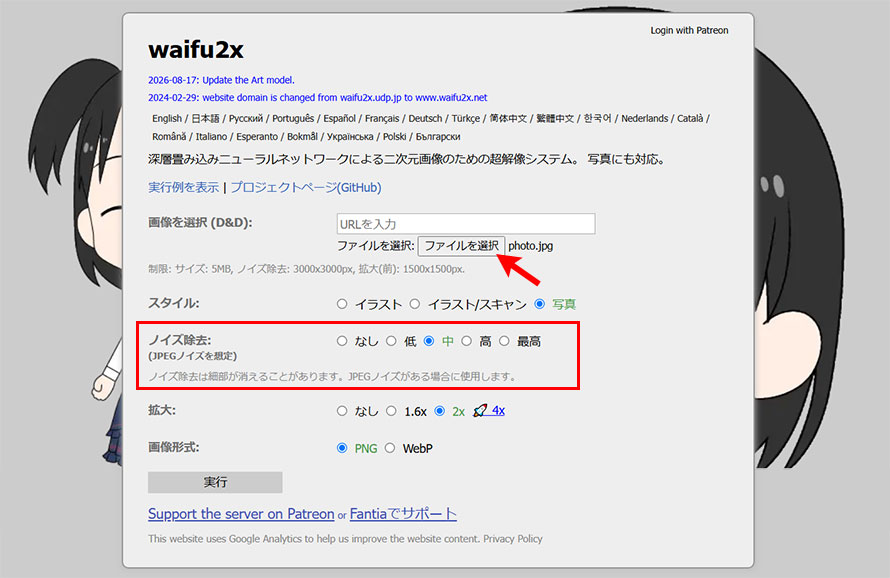Select WebP image format
890x578 pixels.
[390, 448]
